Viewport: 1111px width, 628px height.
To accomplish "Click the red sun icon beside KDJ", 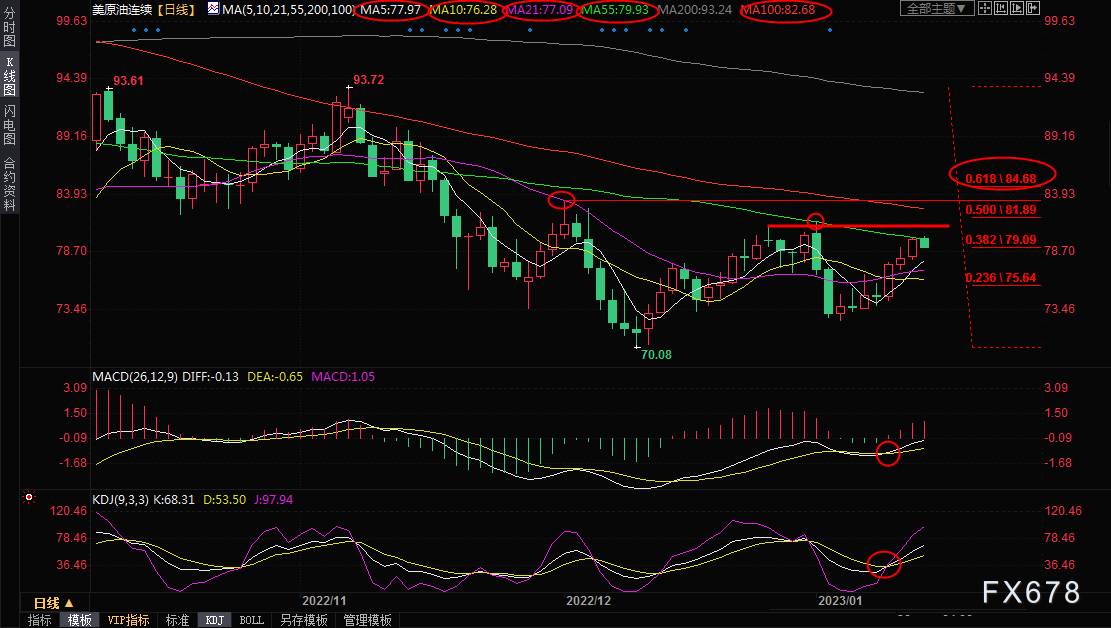I will 29,497.
